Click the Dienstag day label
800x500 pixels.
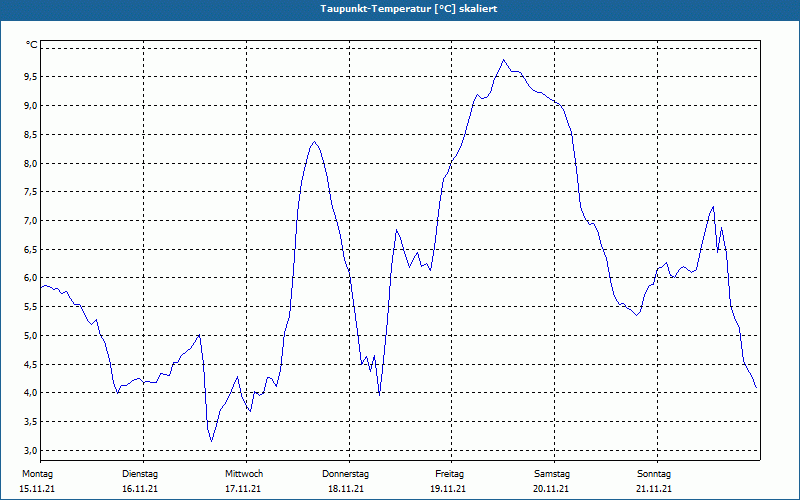tap(140, 474)
